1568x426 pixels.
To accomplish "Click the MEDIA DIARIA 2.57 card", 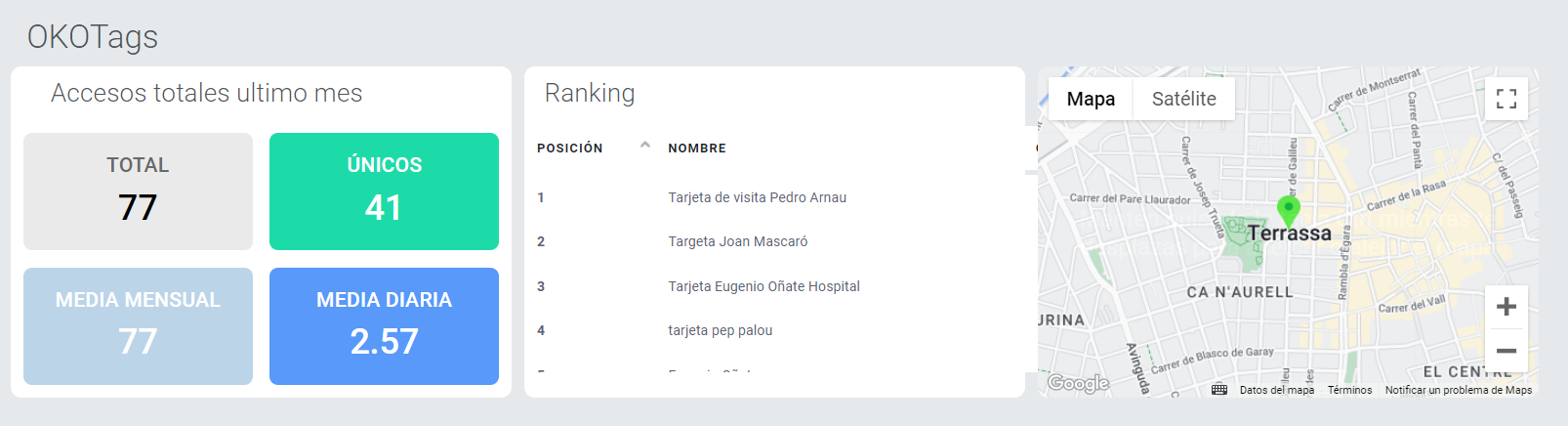I will [x=384, y=326].
